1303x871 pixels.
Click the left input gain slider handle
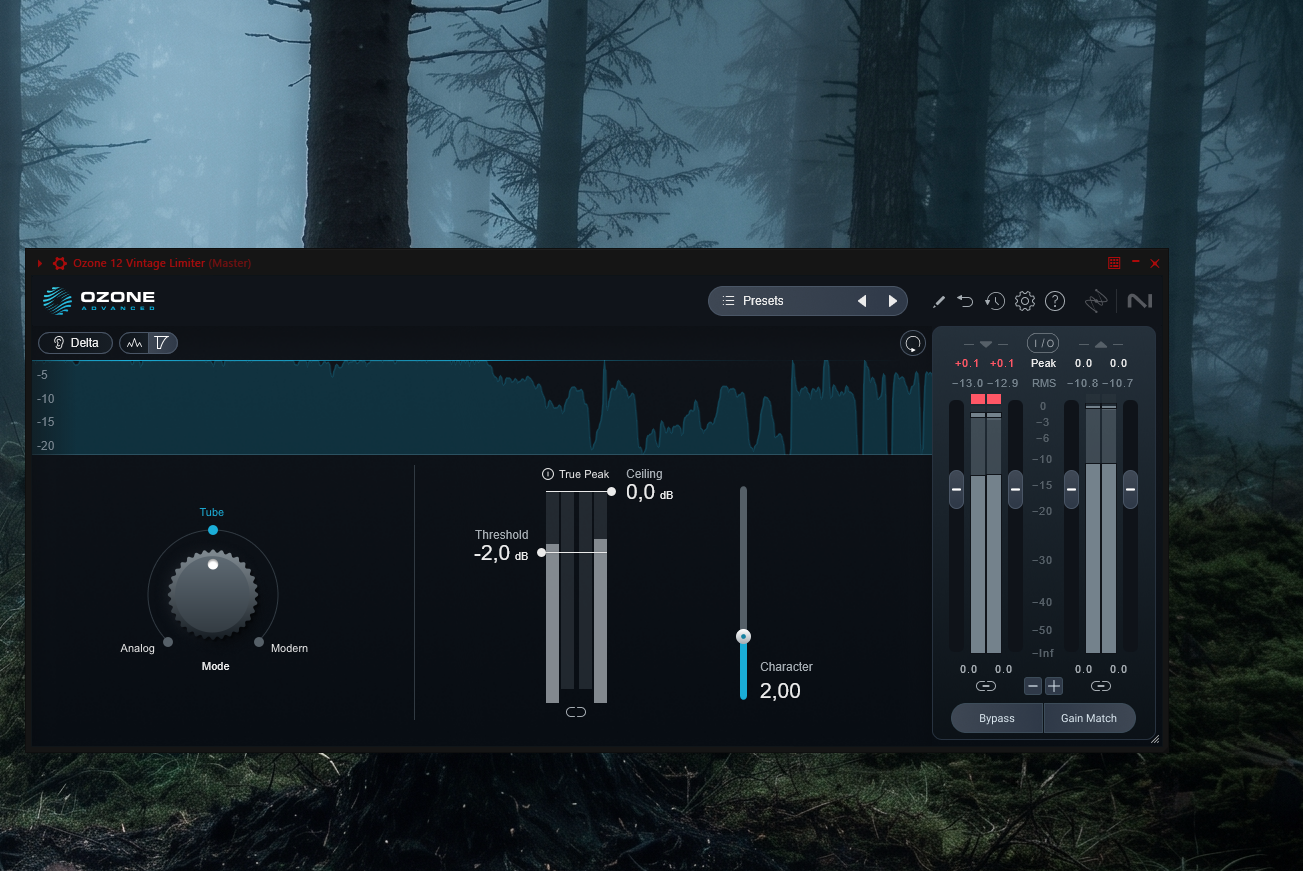point(956,490)
